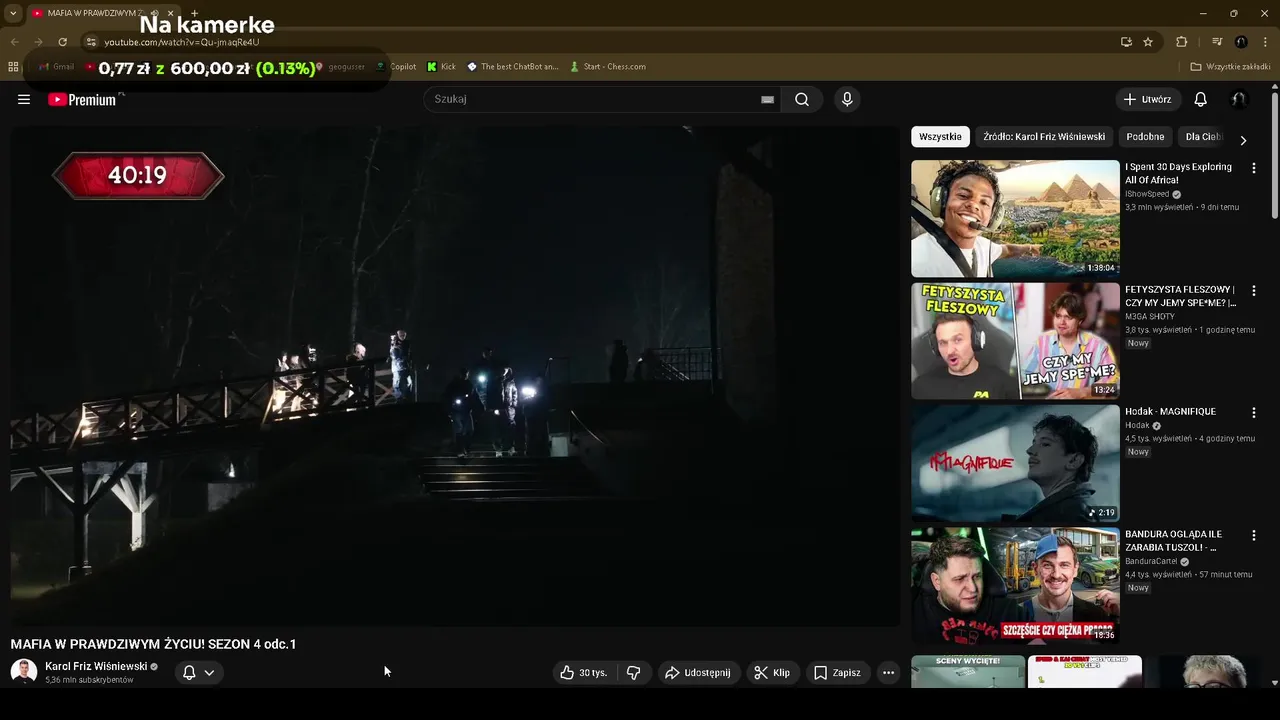Open YouTube account avatar menu
1280x720 pixels.
point(1238,99)
